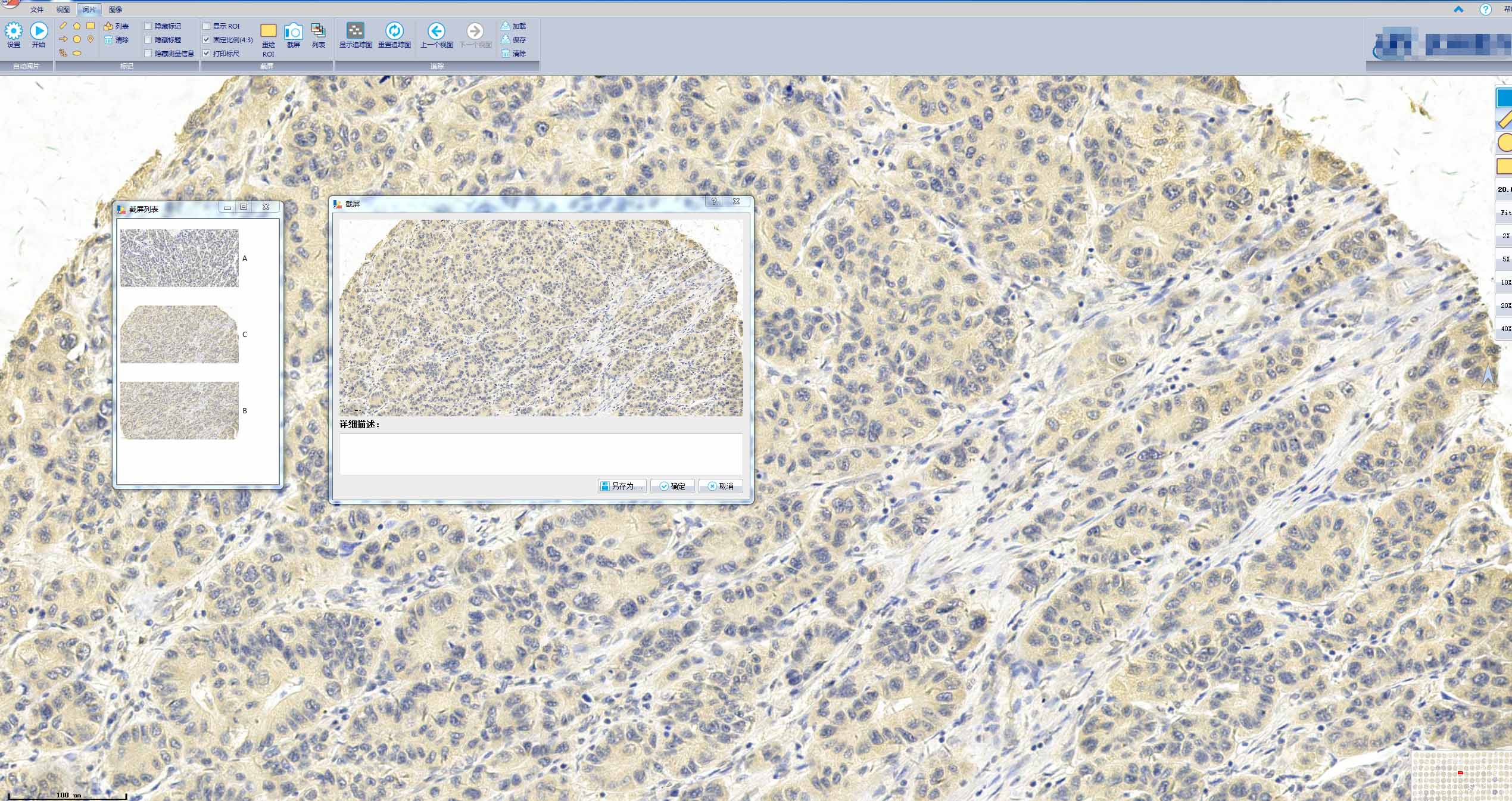Image resolution: width=1512 pixels, height=801 pixels.
Task: Switch to the 阅片 tab
Action: pos(89,10)
